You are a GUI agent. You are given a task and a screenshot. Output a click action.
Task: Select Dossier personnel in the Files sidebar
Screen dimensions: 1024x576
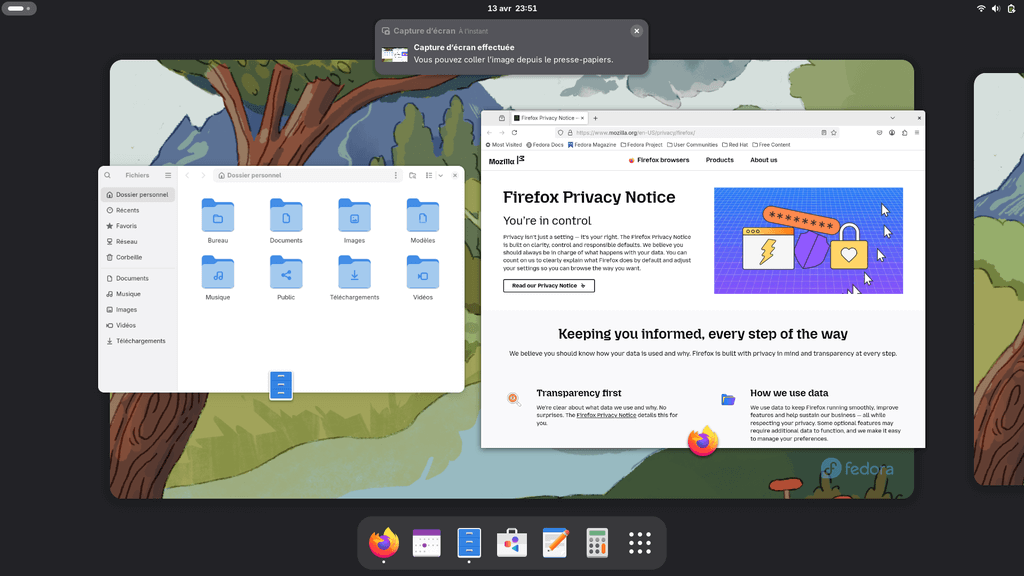coord(138,195)
